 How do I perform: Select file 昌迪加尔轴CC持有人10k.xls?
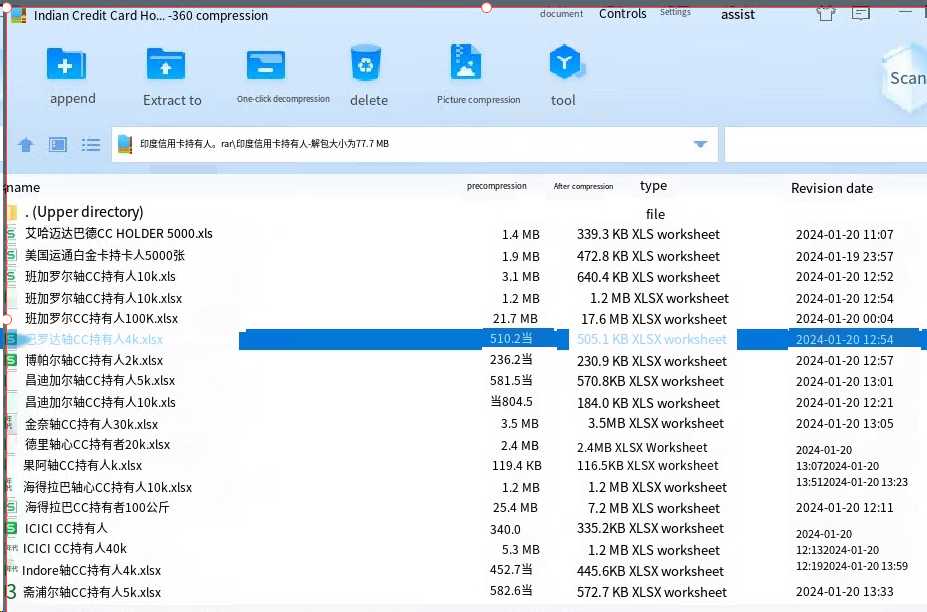100,402
